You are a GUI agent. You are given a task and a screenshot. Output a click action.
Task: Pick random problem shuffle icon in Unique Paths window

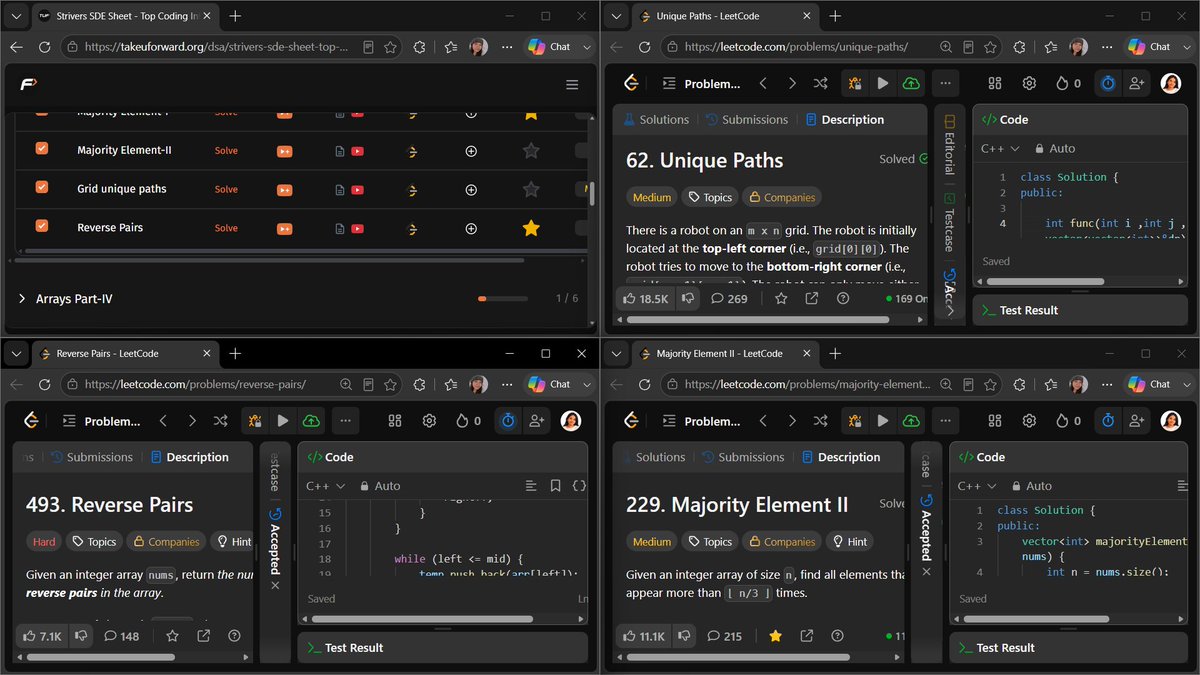pos(821,84)
